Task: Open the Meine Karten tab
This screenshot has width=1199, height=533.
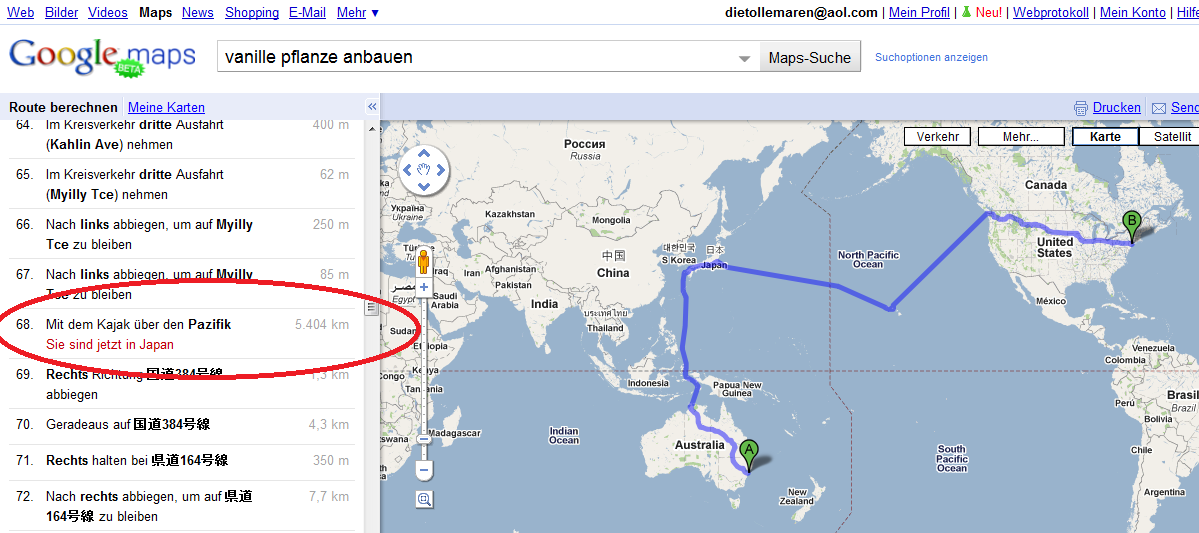Action: [x=166, y=107]
